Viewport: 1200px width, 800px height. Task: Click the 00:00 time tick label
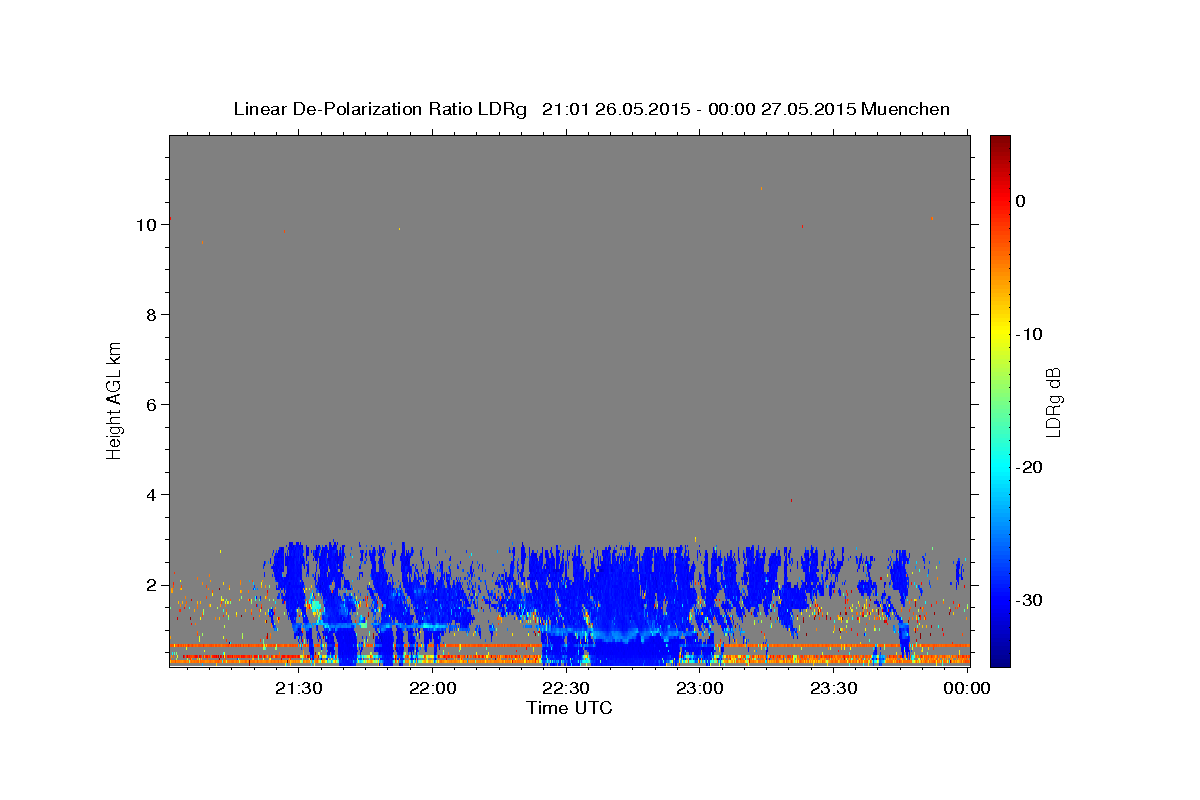pyautogui.click(x=967, y=688)
